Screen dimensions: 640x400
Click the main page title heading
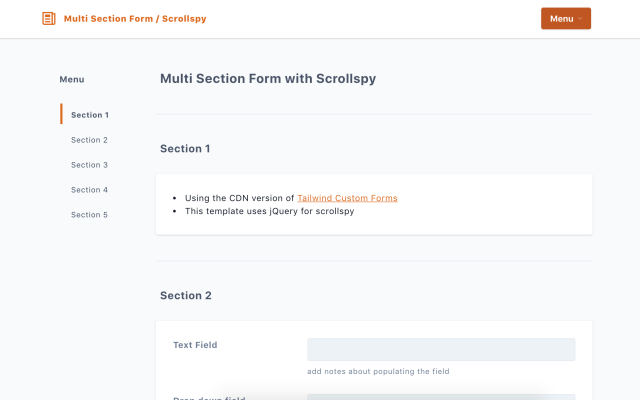tap(268, 78)
